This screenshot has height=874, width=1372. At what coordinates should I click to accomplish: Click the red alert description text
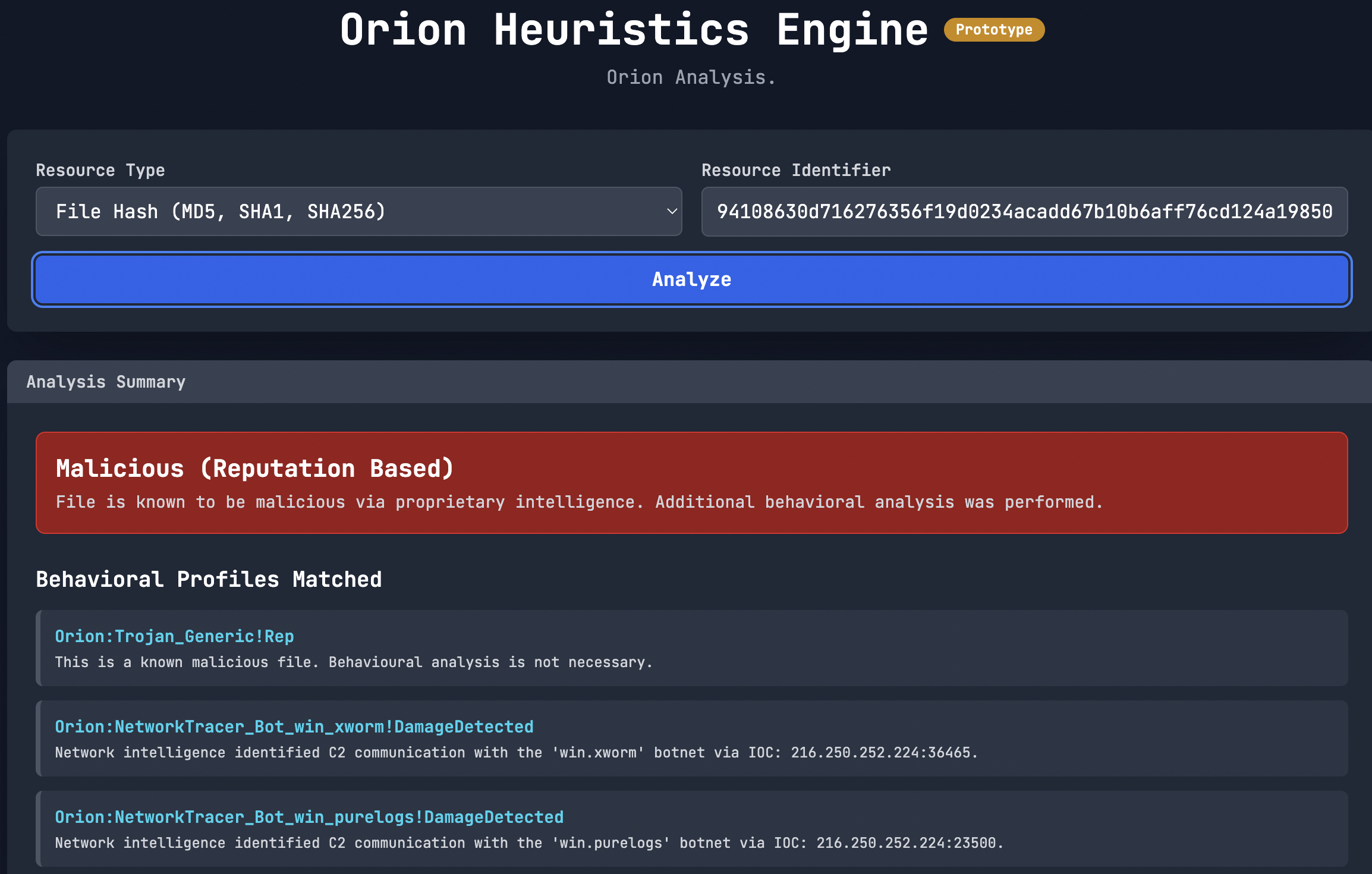click(x=579, y=502)
